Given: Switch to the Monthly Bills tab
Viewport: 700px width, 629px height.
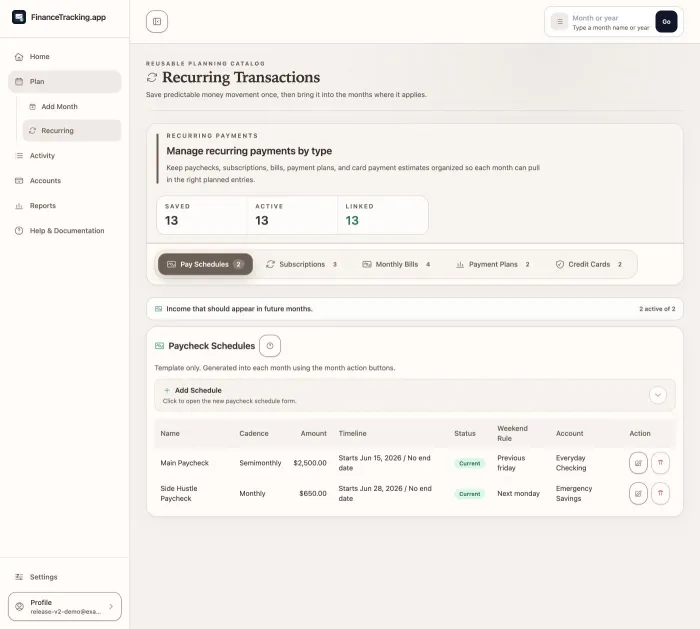Looking at the screenshot, I should point(396,264).
